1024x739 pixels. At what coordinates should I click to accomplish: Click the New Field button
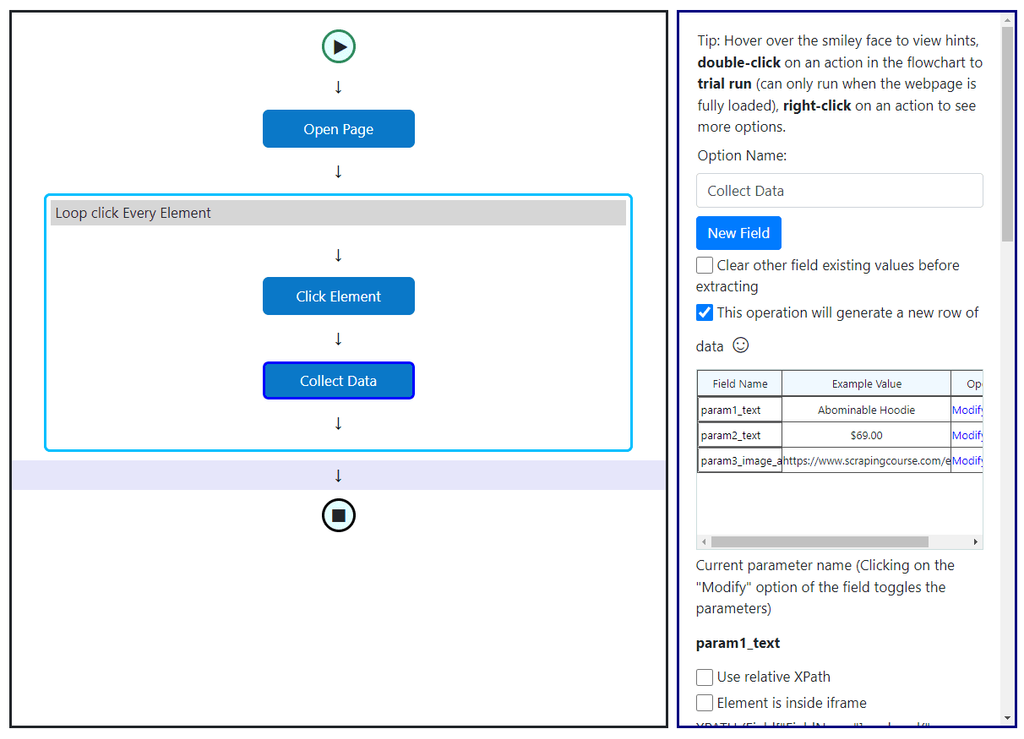(738, 233)
